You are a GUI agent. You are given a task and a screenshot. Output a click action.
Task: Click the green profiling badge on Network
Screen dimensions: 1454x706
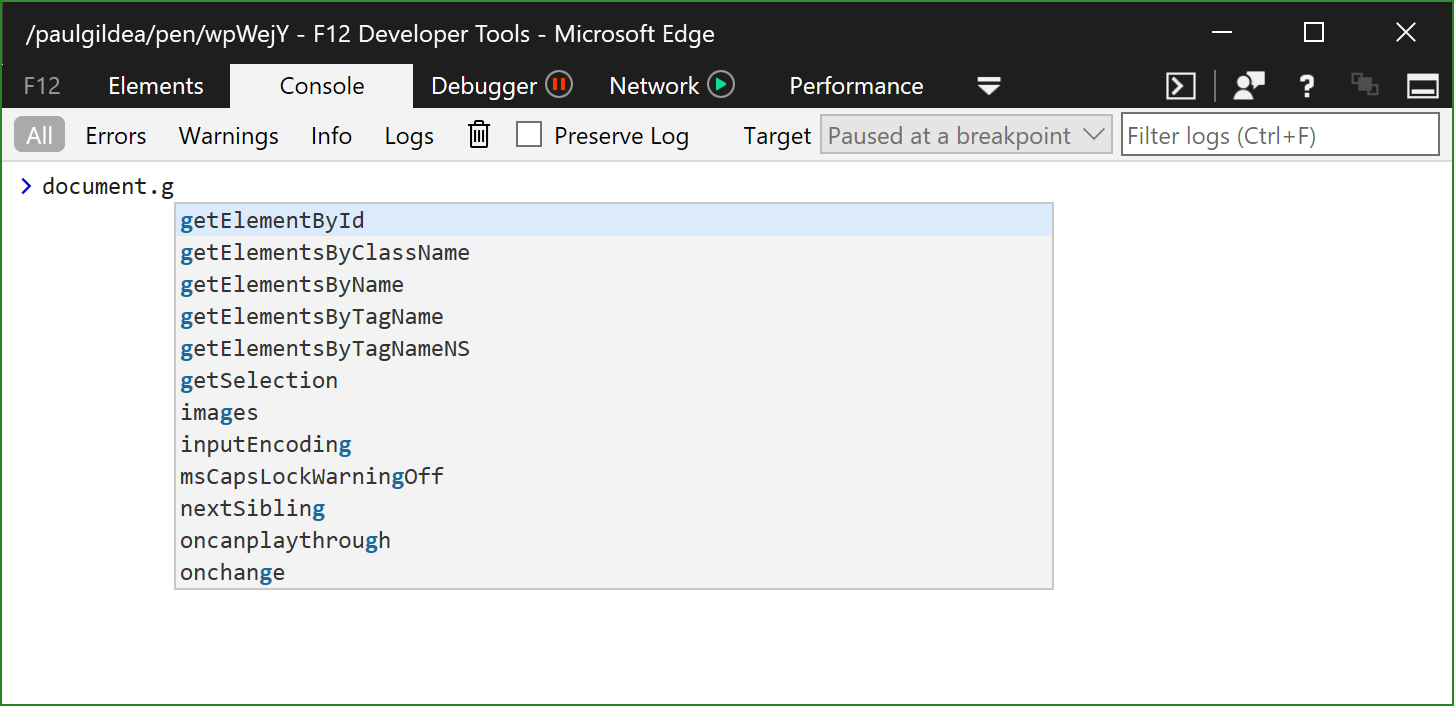pyautogui.click(x=722, y=84)
